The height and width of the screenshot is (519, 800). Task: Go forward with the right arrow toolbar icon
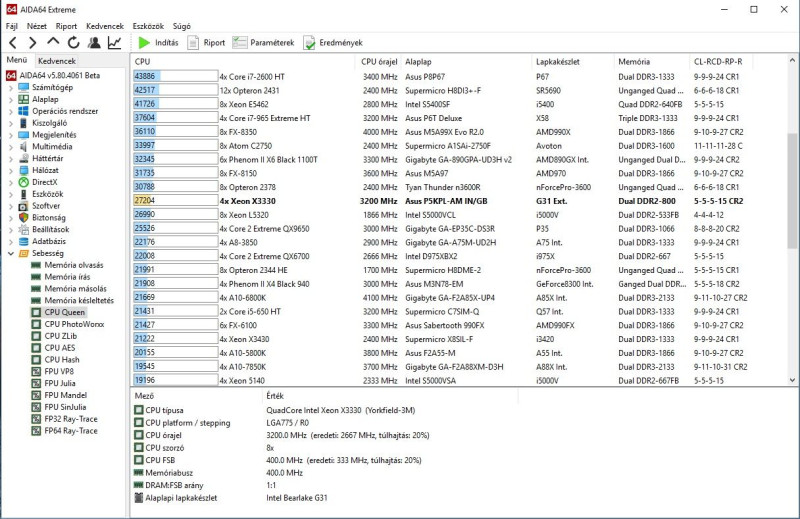[33, 43]
